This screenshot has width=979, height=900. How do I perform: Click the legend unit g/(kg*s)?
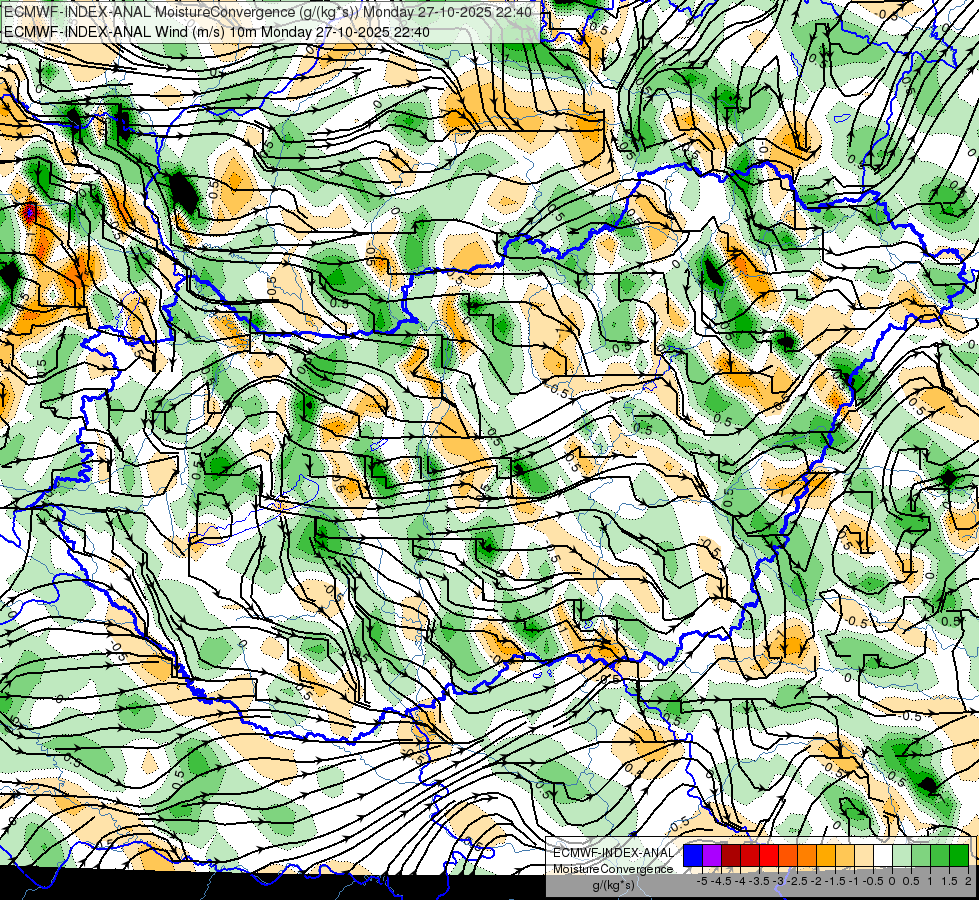click(x=613, y=886)
